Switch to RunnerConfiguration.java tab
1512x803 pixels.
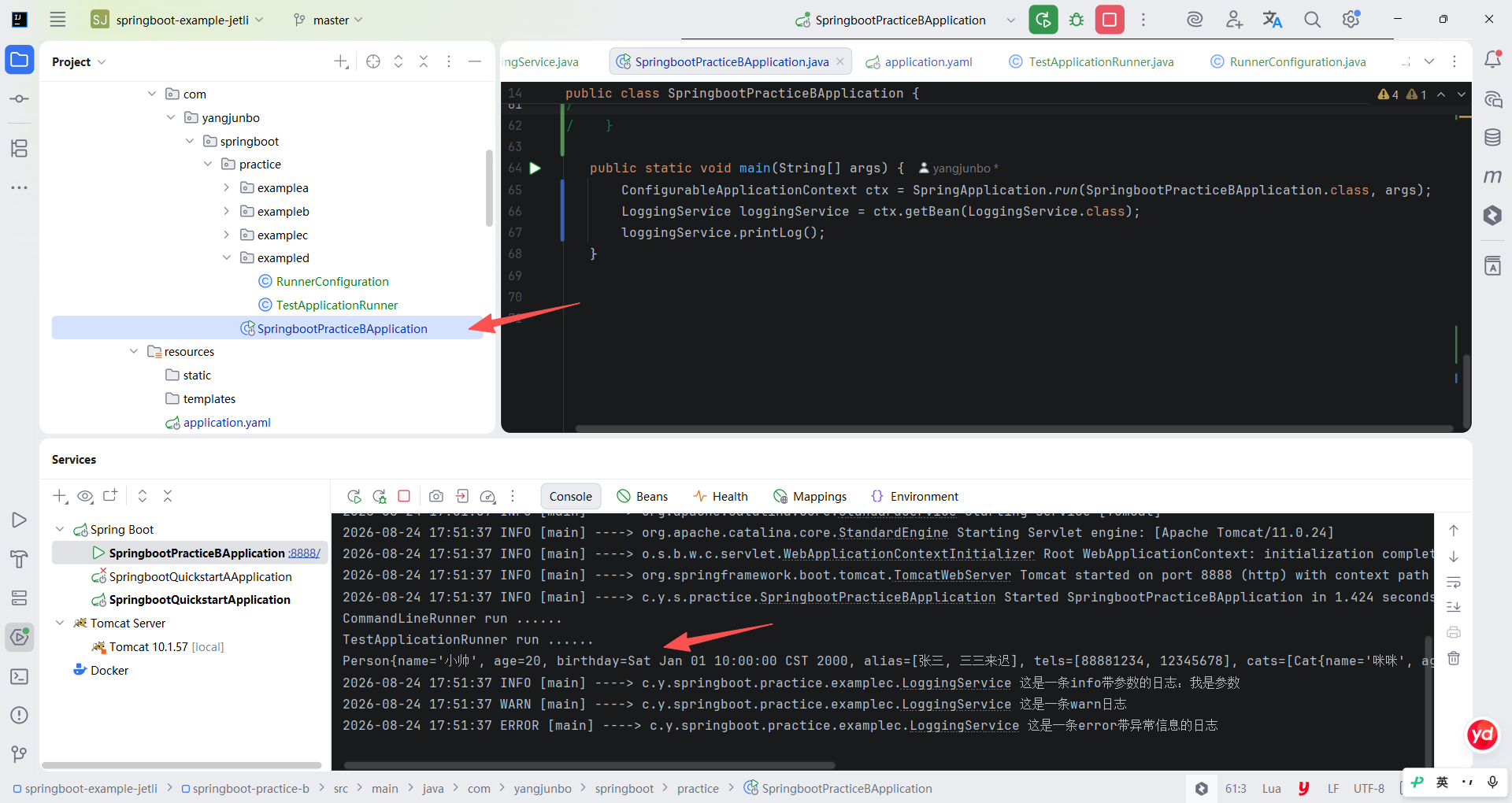coord(1288,61)
